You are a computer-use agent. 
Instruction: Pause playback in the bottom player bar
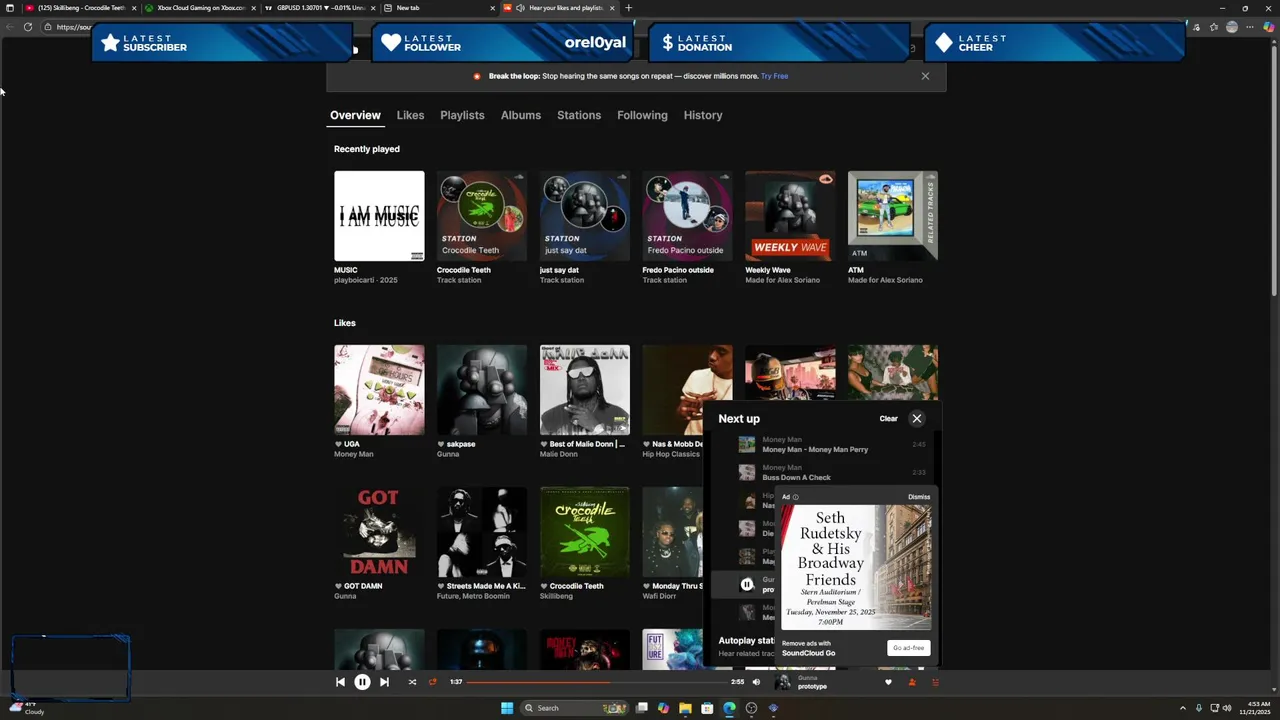tap(362, 682)
